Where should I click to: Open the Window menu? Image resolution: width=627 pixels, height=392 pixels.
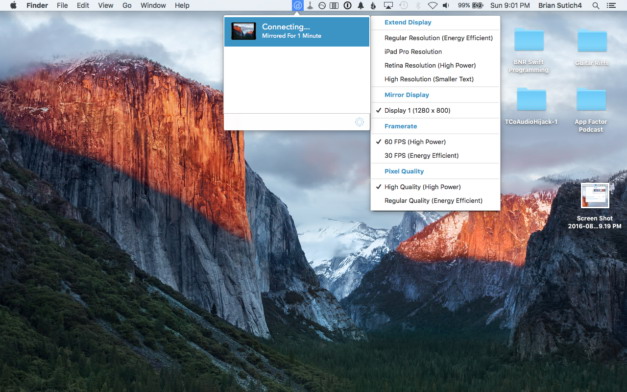click(153, 6)
